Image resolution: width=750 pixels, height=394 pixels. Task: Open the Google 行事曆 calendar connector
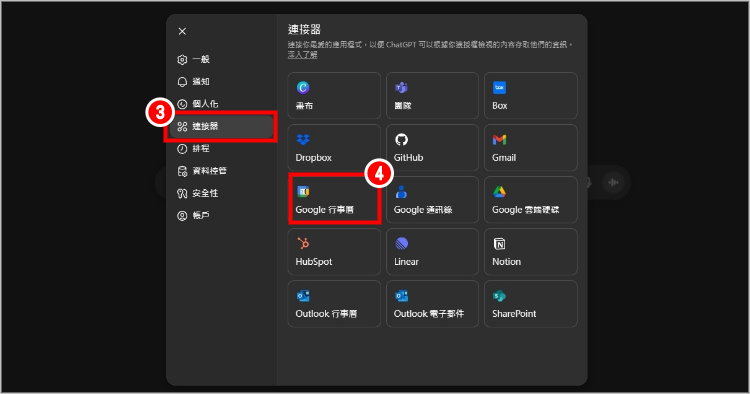(x=334, y=200)
